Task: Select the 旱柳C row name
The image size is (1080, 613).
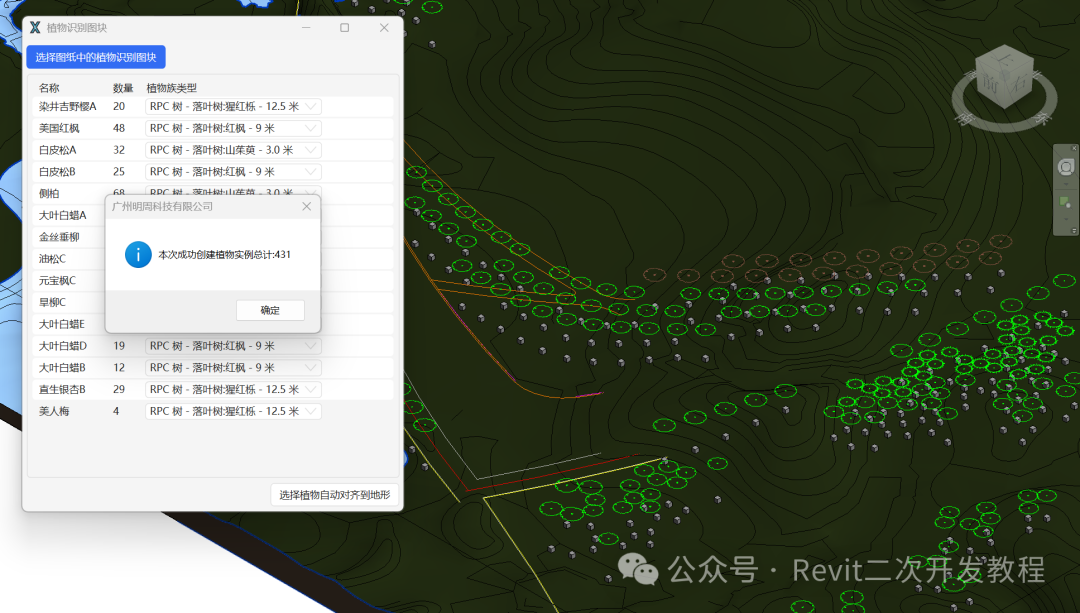Action: click(x=52, y=302)
